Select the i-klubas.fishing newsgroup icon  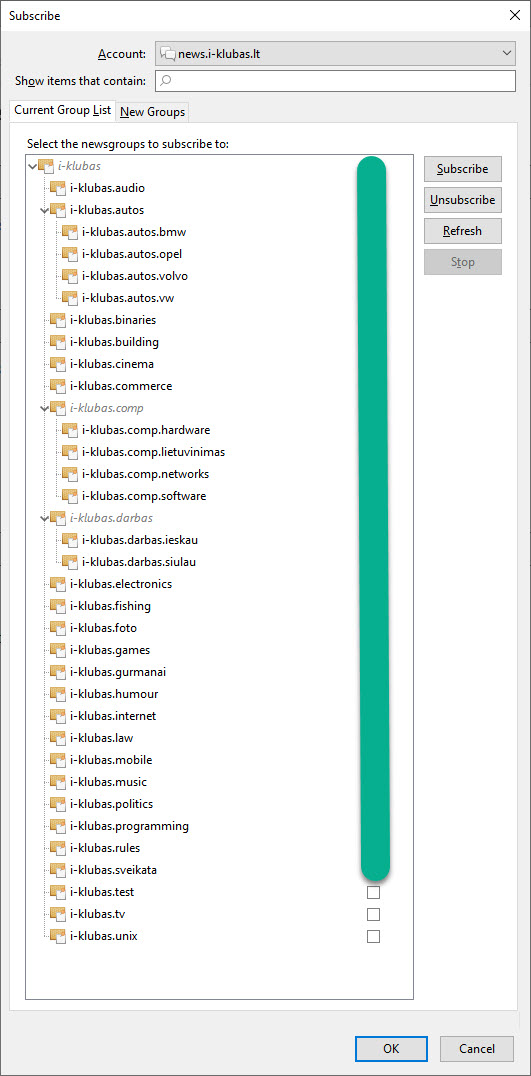(58, 606)
